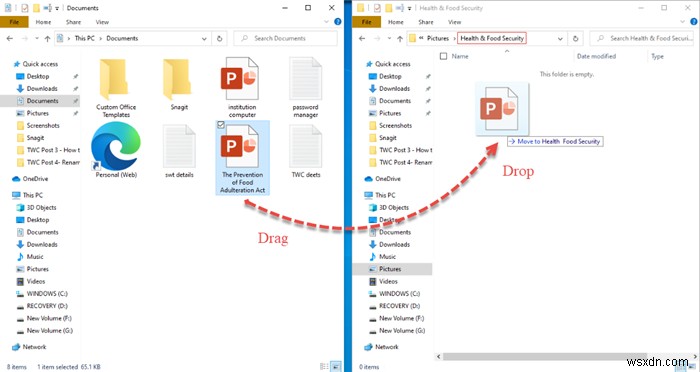This screenshot has height=372, width=700.
Task: Select the TWC deets text file
Action: pos(306,150)
